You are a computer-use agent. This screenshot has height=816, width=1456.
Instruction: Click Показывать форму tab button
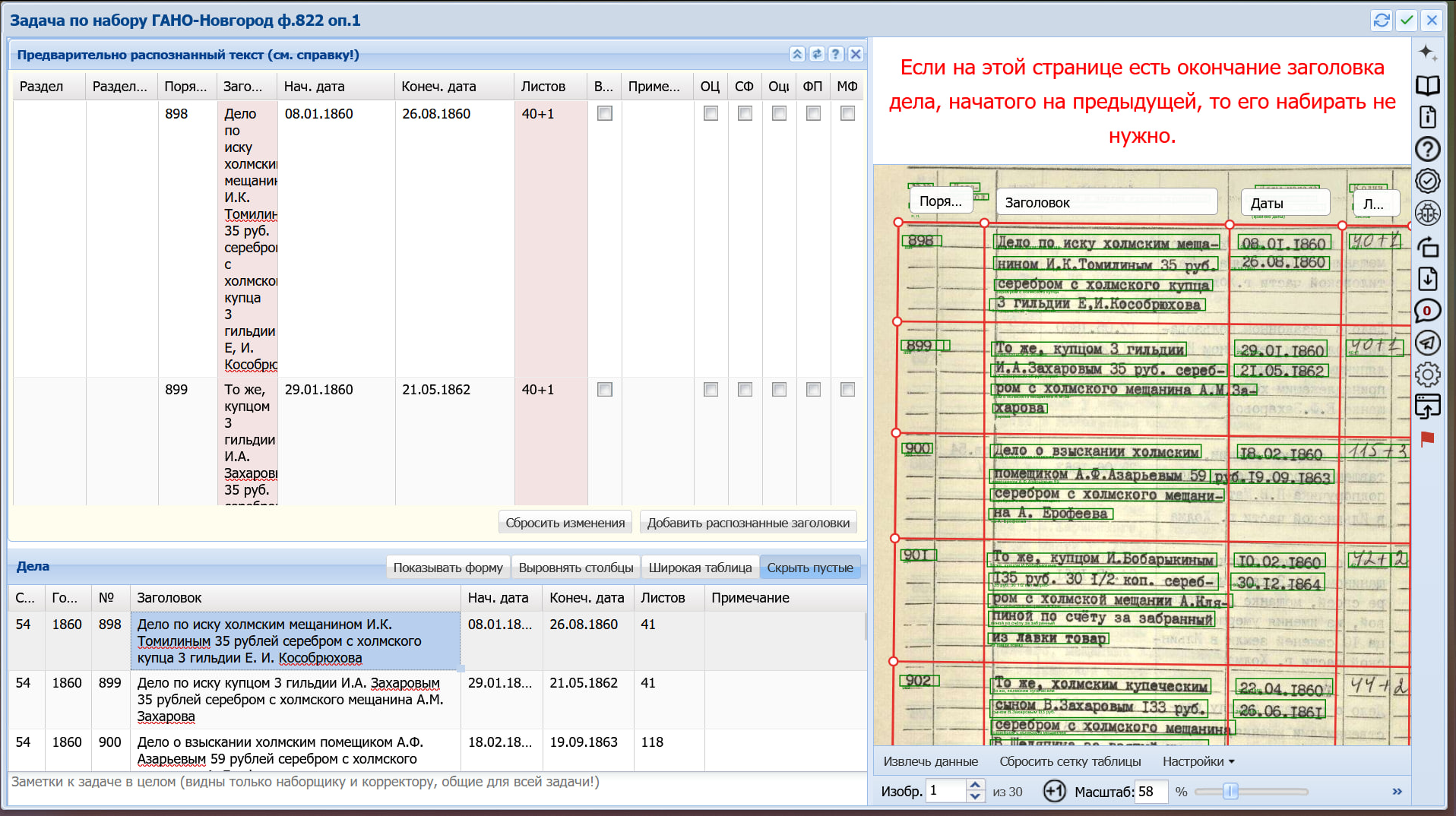448,568
